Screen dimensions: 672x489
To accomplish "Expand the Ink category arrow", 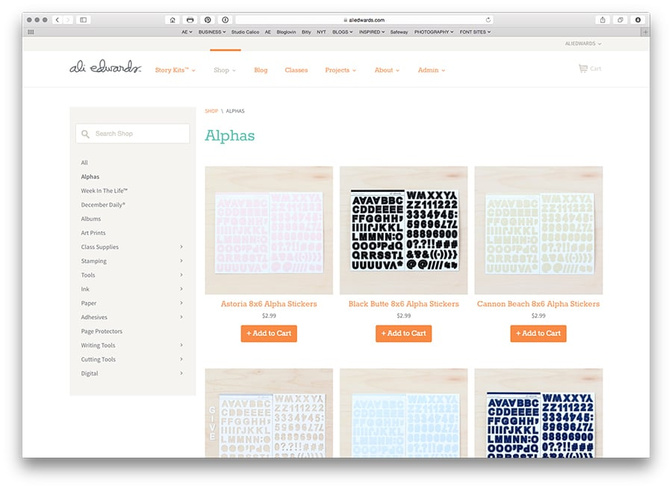I will [181, 289].
